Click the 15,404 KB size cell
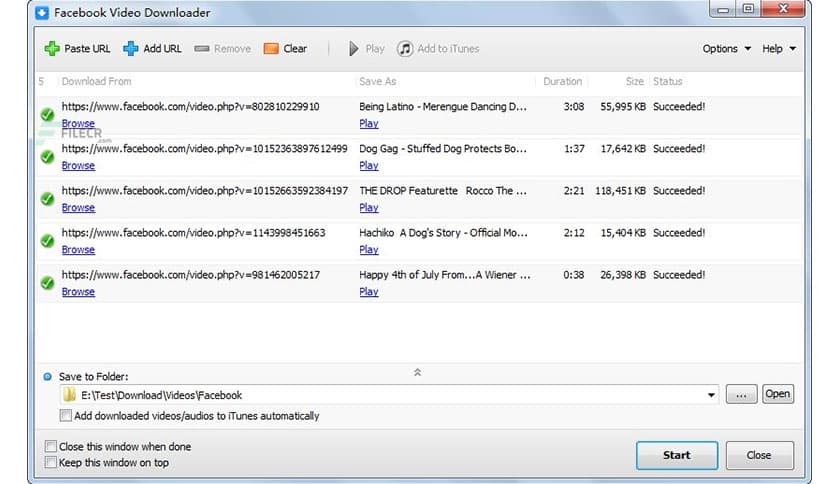This screenshot has width=836, height=484. [623, 233]
